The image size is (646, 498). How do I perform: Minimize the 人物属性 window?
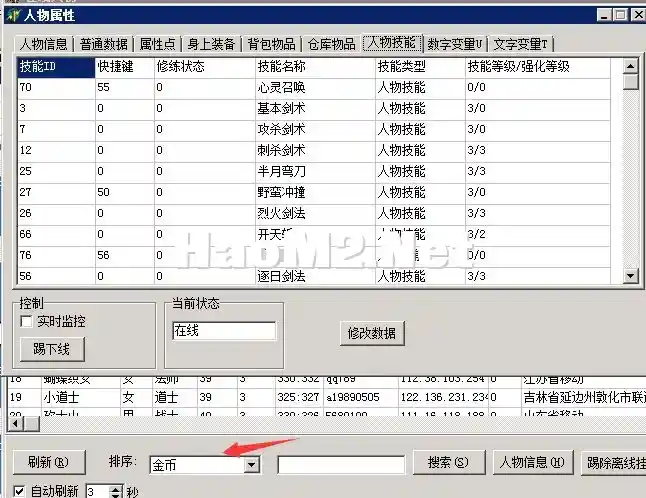pos(604,15)
